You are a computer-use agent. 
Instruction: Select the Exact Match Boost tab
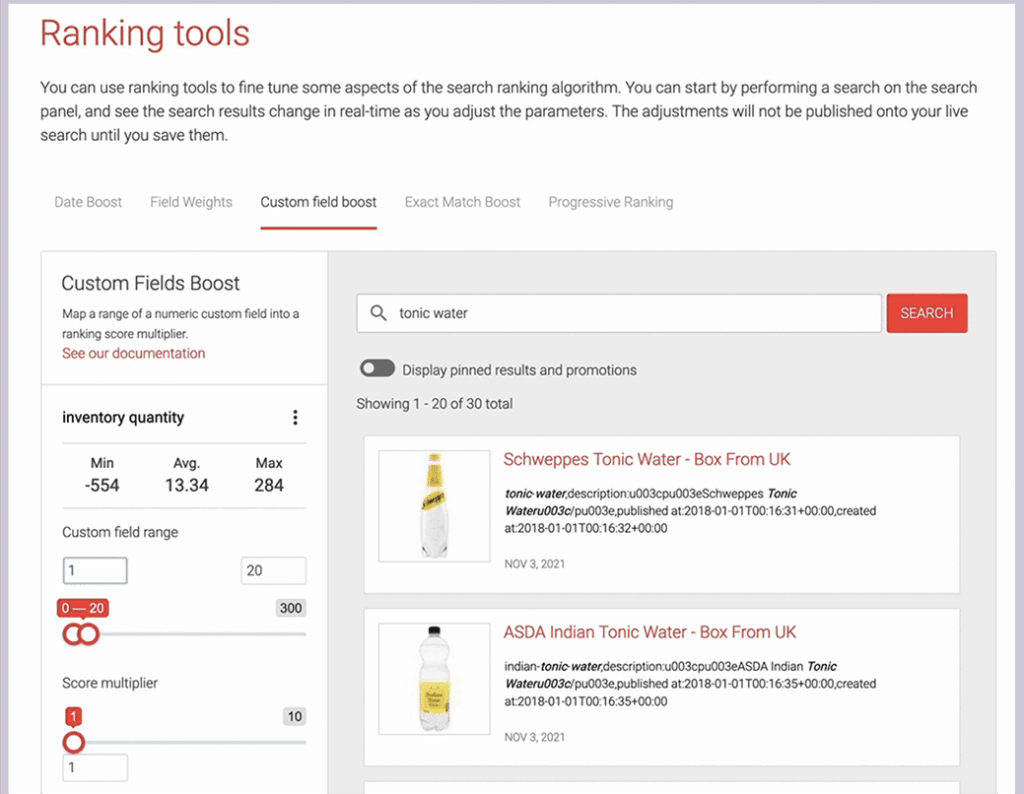tap(462, 202)
